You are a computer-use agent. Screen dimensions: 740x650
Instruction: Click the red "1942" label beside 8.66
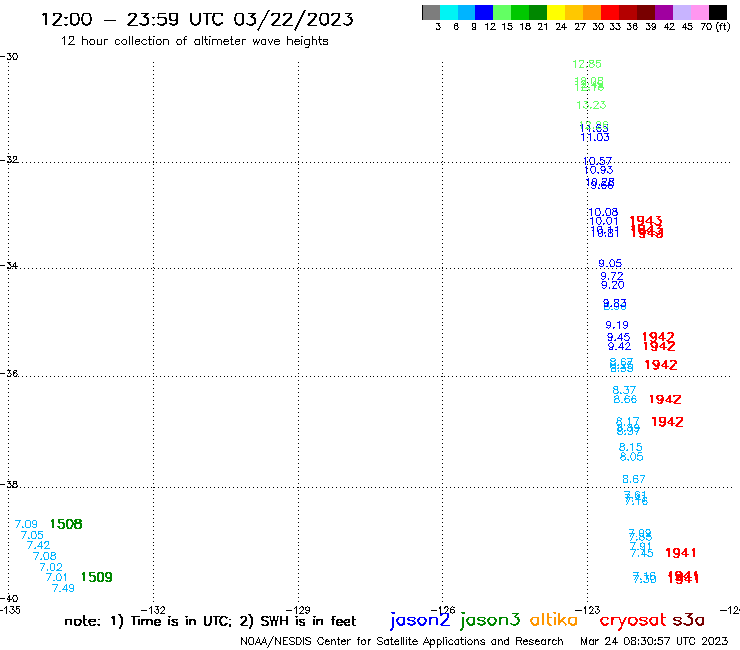[x=665, y=399]
